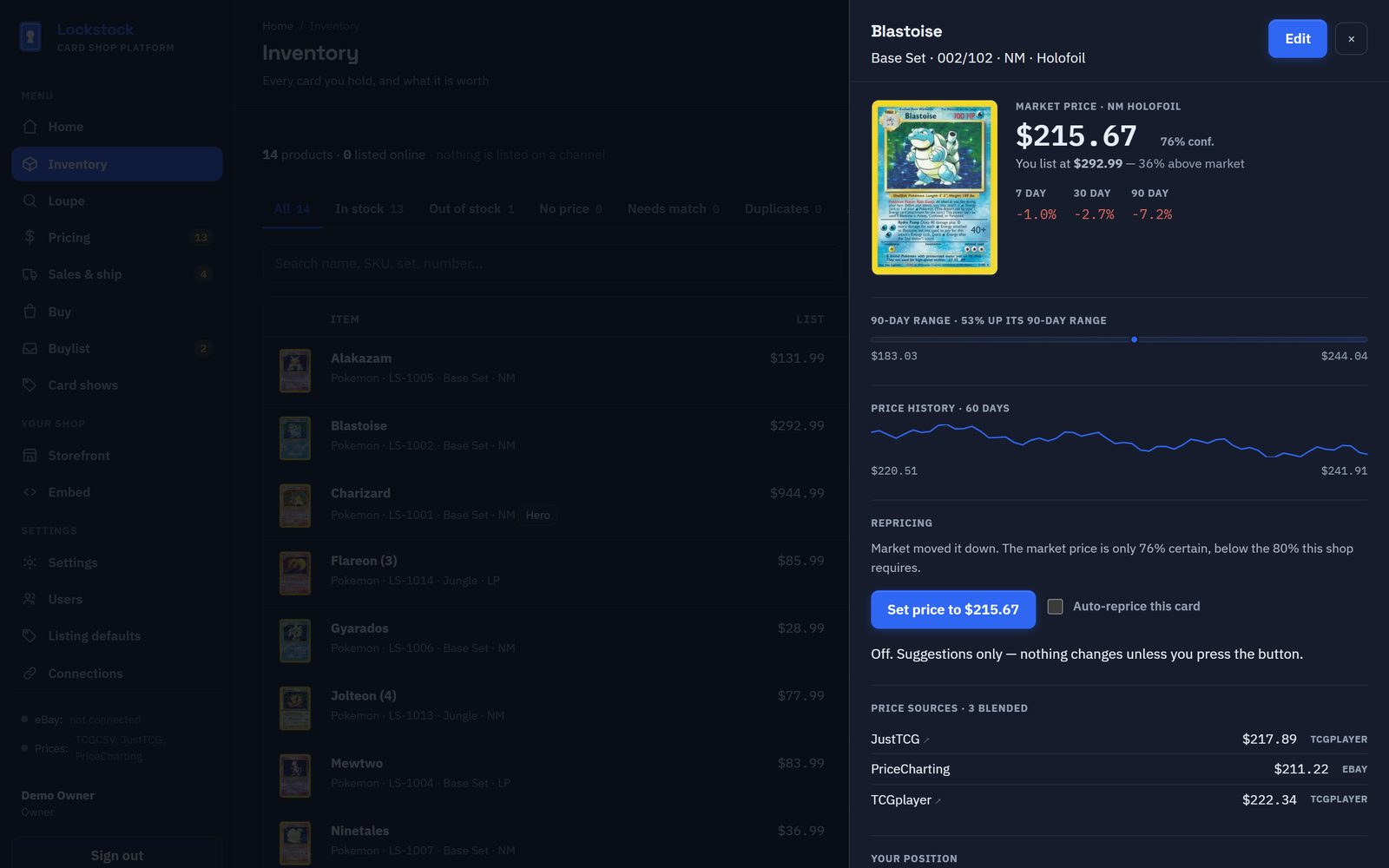Select the Blastoise inventory row name
This screenshot has height=868, width=1389.
coord(359,425)
